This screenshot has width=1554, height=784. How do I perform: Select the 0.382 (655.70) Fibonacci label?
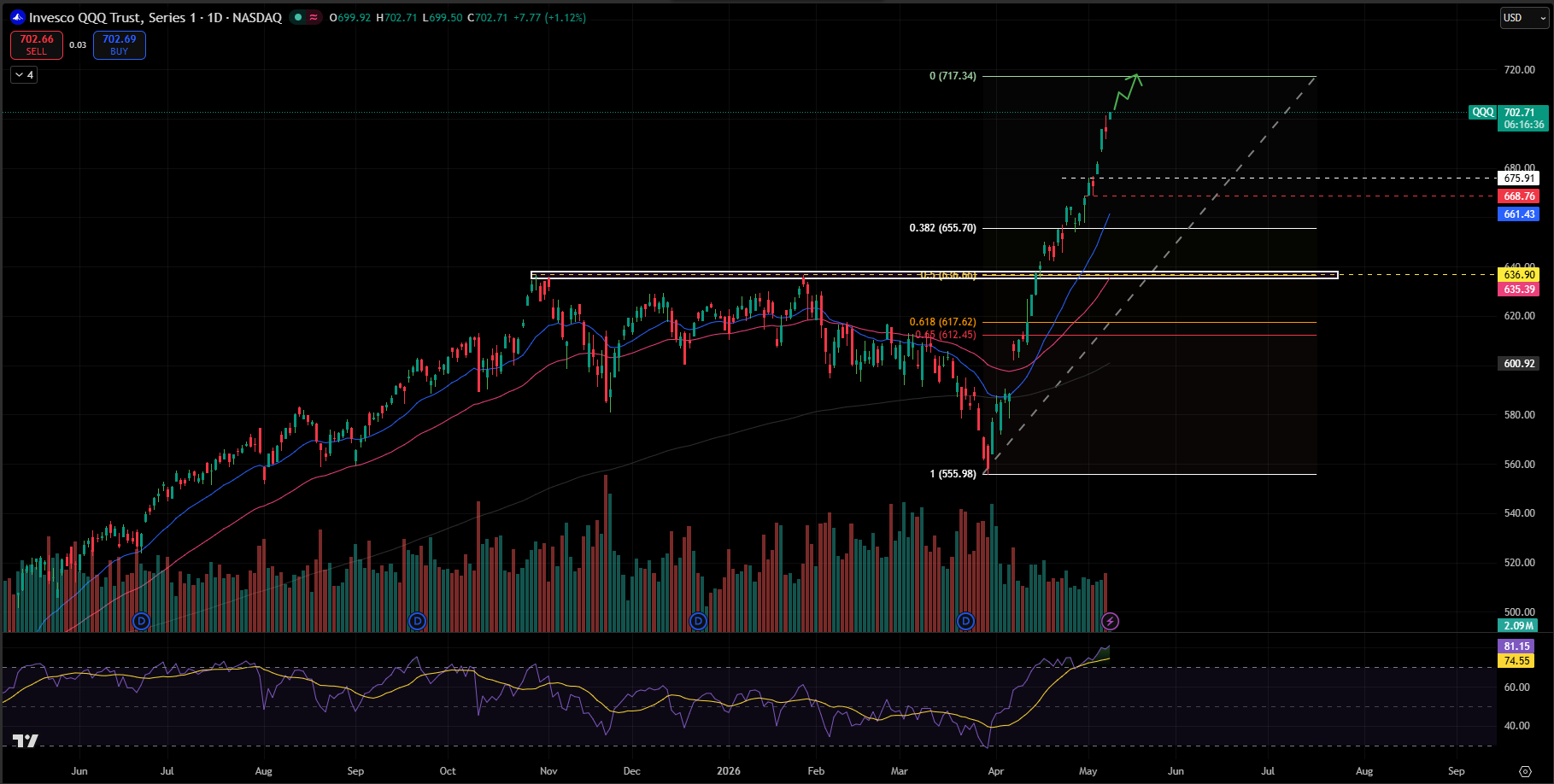click(x=942, y=228)
